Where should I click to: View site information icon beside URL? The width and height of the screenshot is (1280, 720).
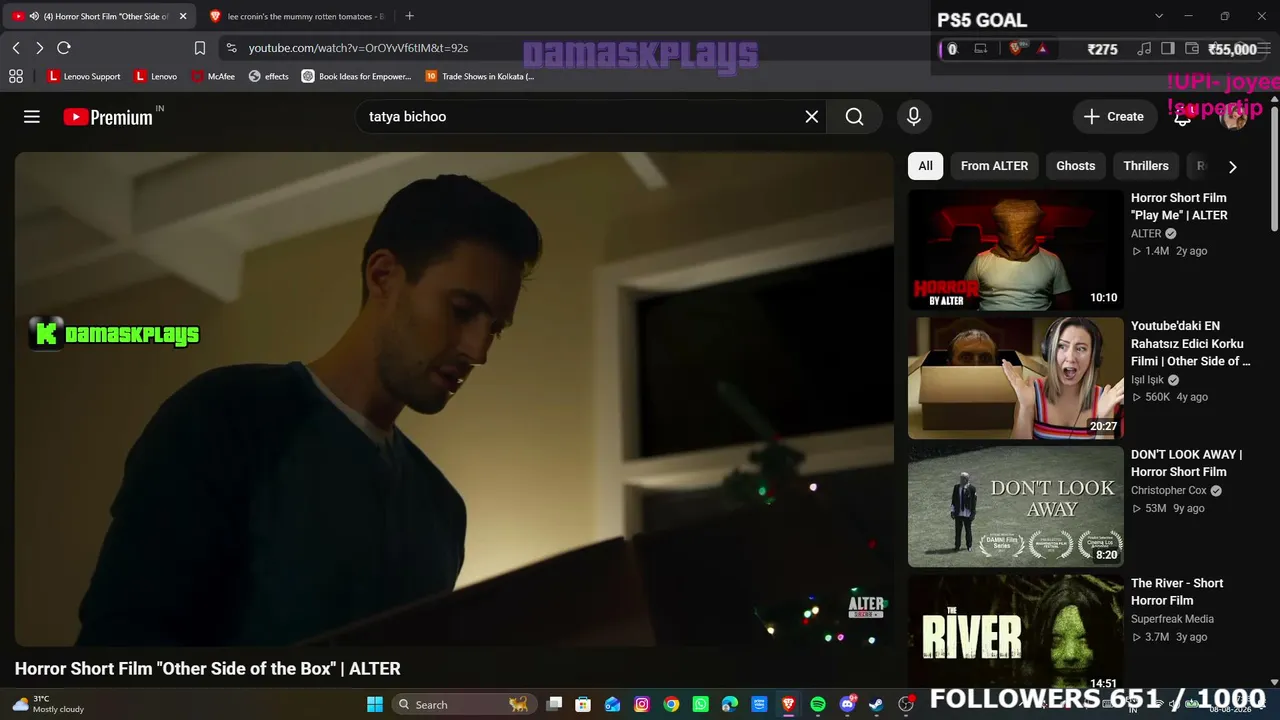click(x=231, y=48)
